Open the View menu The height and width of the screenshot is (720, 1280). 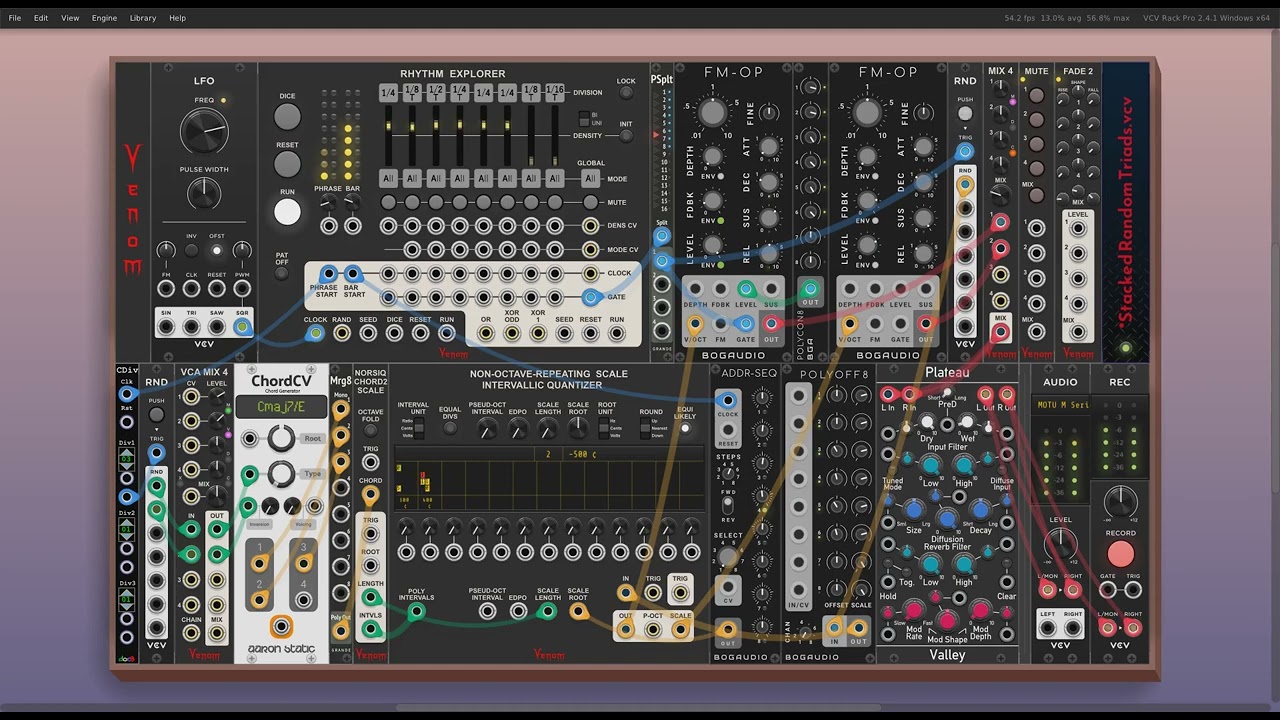(x=70, y=18)
